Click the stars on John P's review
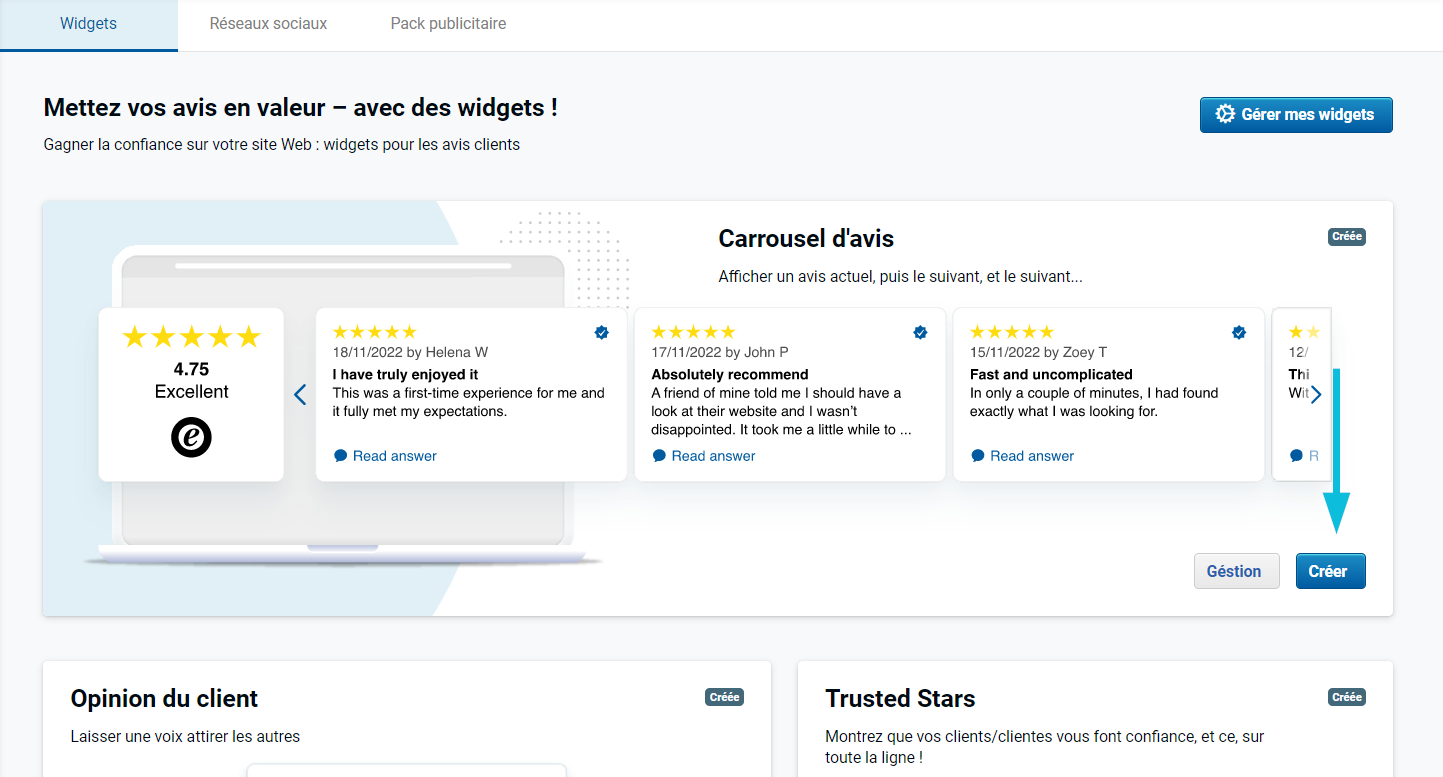 (x=693, y=332)
